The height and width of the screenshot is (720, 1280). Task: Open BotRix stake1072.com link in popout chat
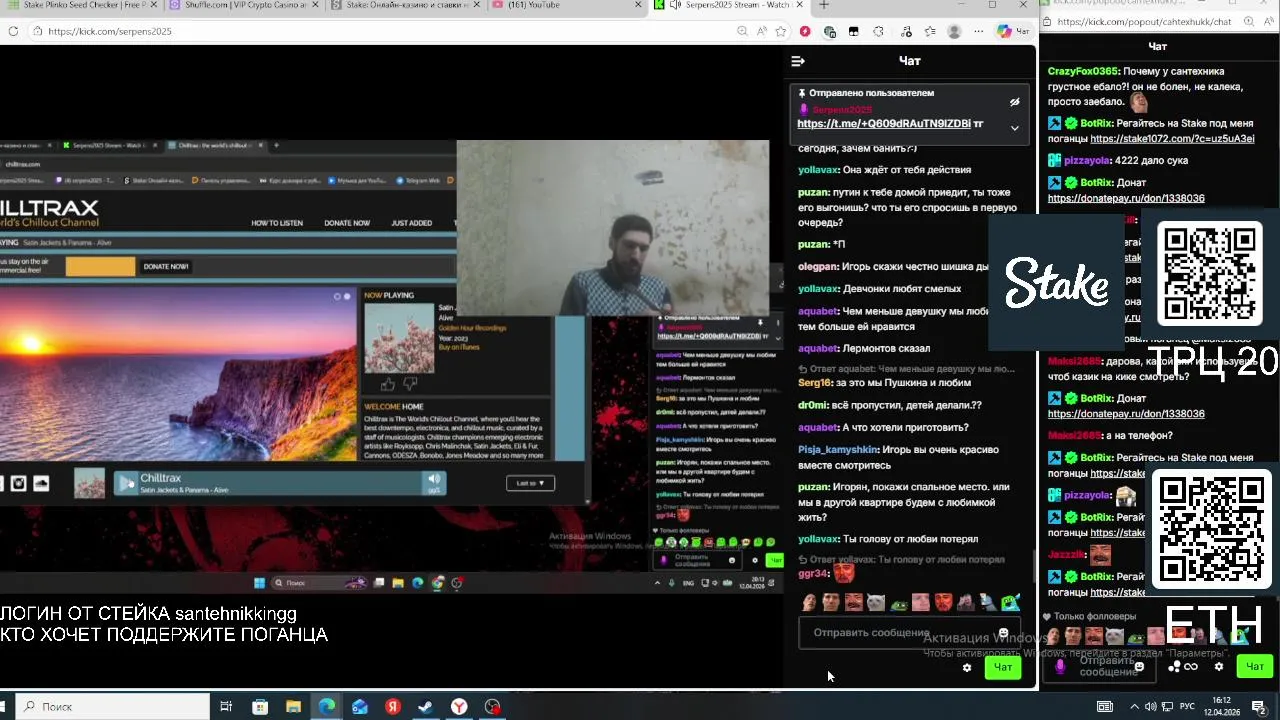click(1172, 139)
